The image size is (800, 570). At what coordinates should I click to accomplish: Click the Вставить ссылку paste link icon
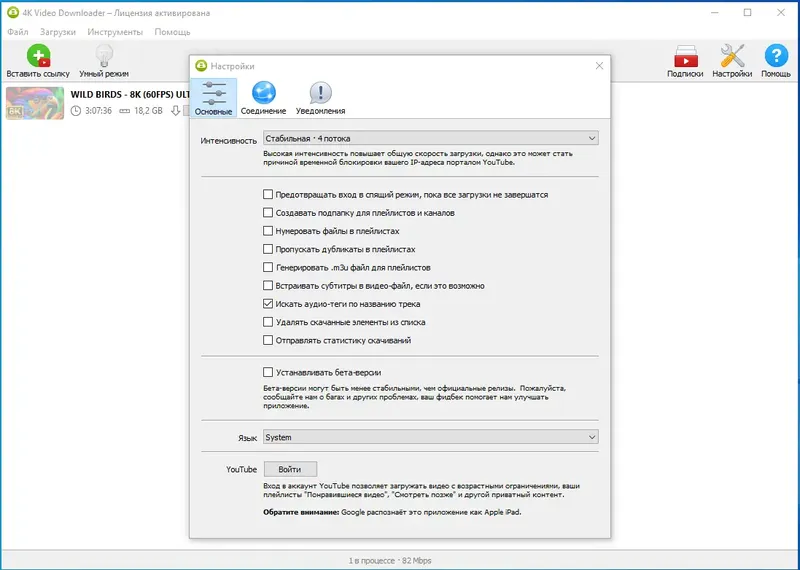(x=38, y=56)
